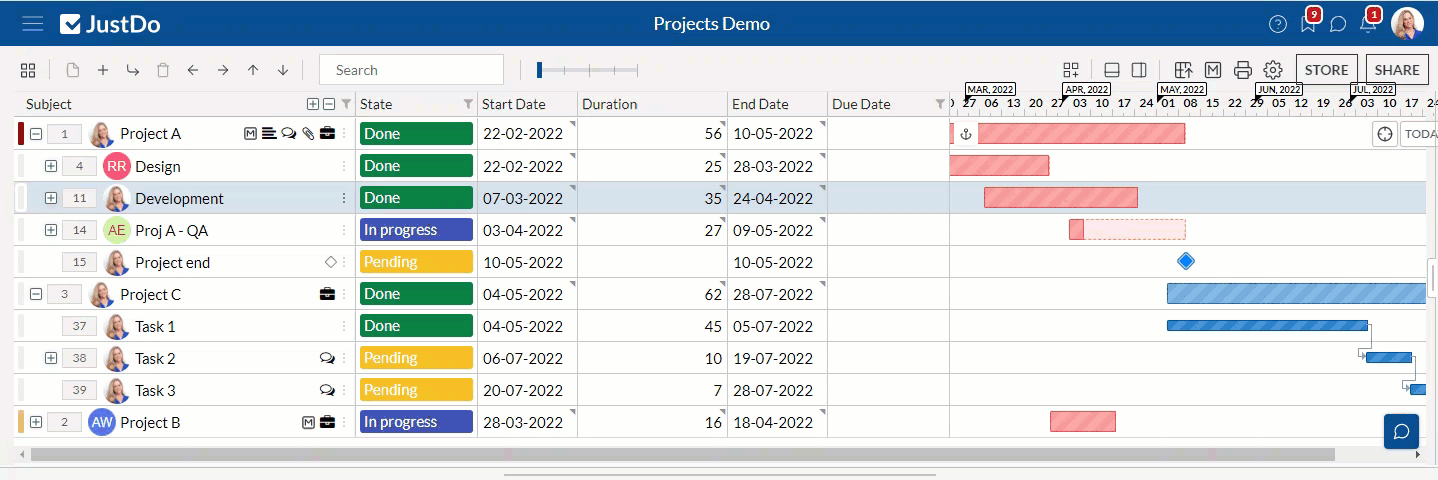The image size is (1438, 480).
Task: Click the M icon in right toolbar
Action: (x=1213, y=70)
